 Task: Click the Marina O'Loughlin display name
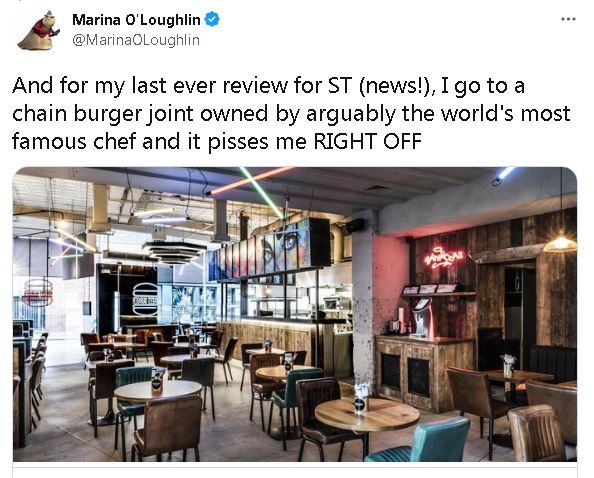pyautogui.click(x=136, y=20)
